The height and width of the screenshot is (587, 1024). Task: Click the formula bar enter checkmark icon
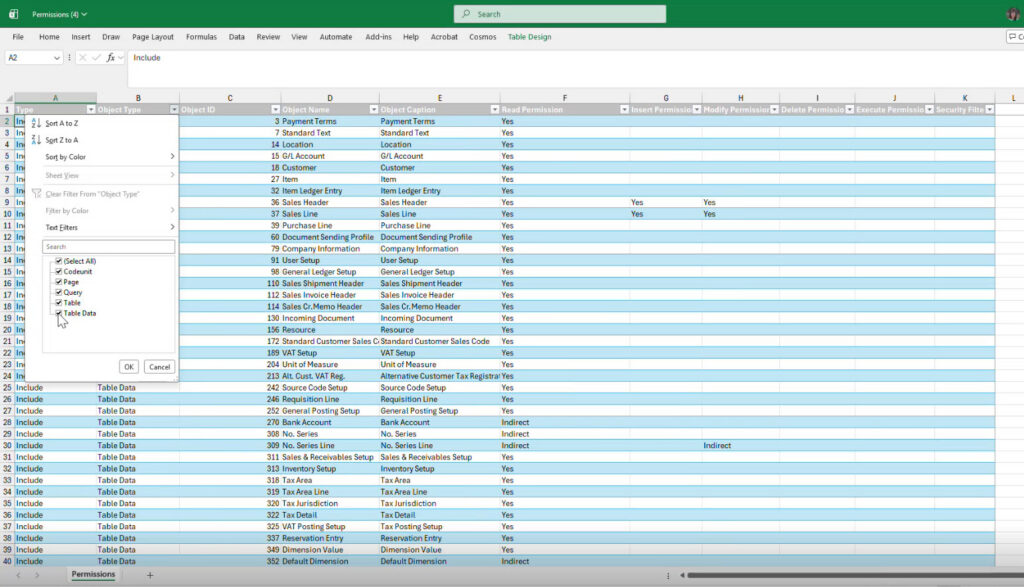point(97,57)
